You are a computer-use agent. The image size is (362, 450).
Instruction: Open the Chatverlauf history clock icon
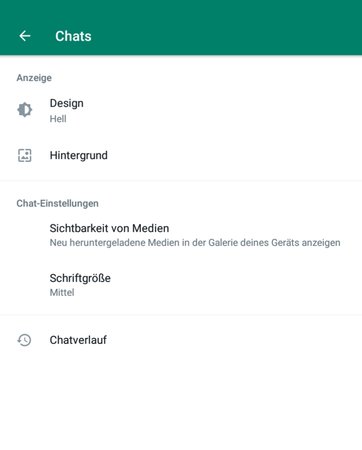pyautogui.click(x=24, y=340)
